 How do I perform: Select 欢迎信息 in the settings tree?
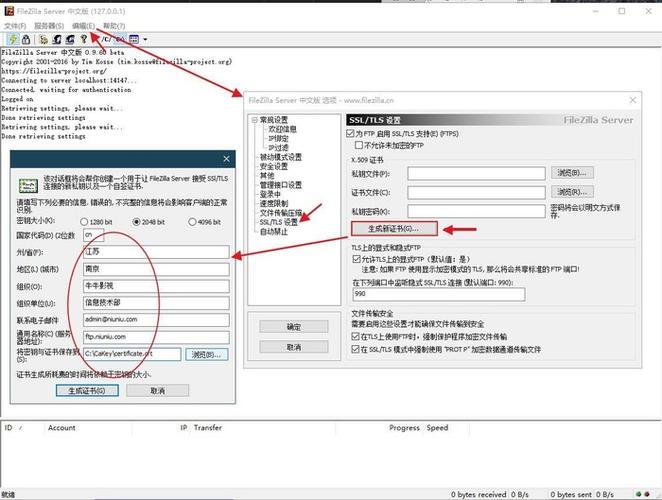pyautogui.click(x=282, y=129)
